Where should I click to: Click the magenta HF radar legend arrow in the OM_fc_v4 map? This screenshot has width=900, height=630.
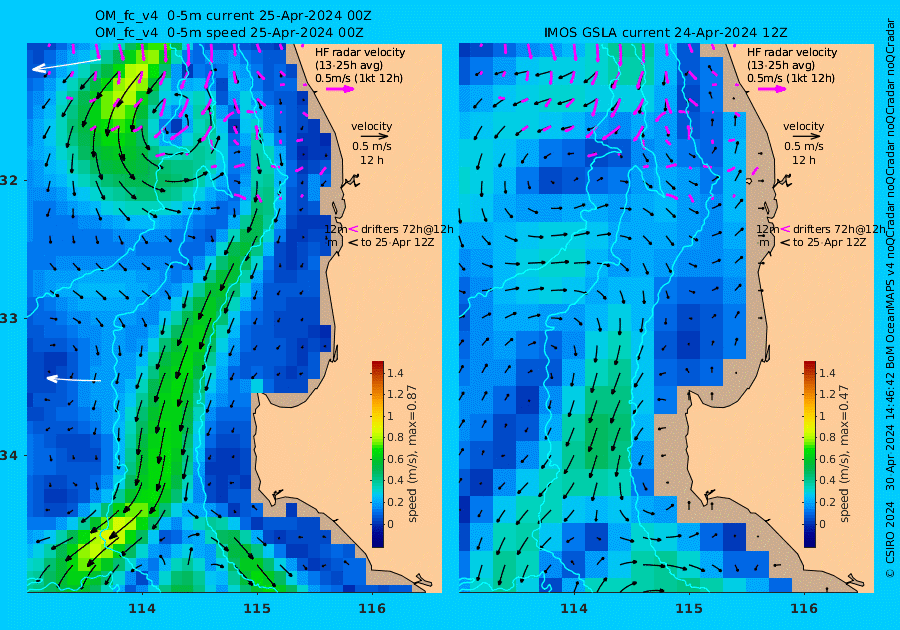click(340, 89)
